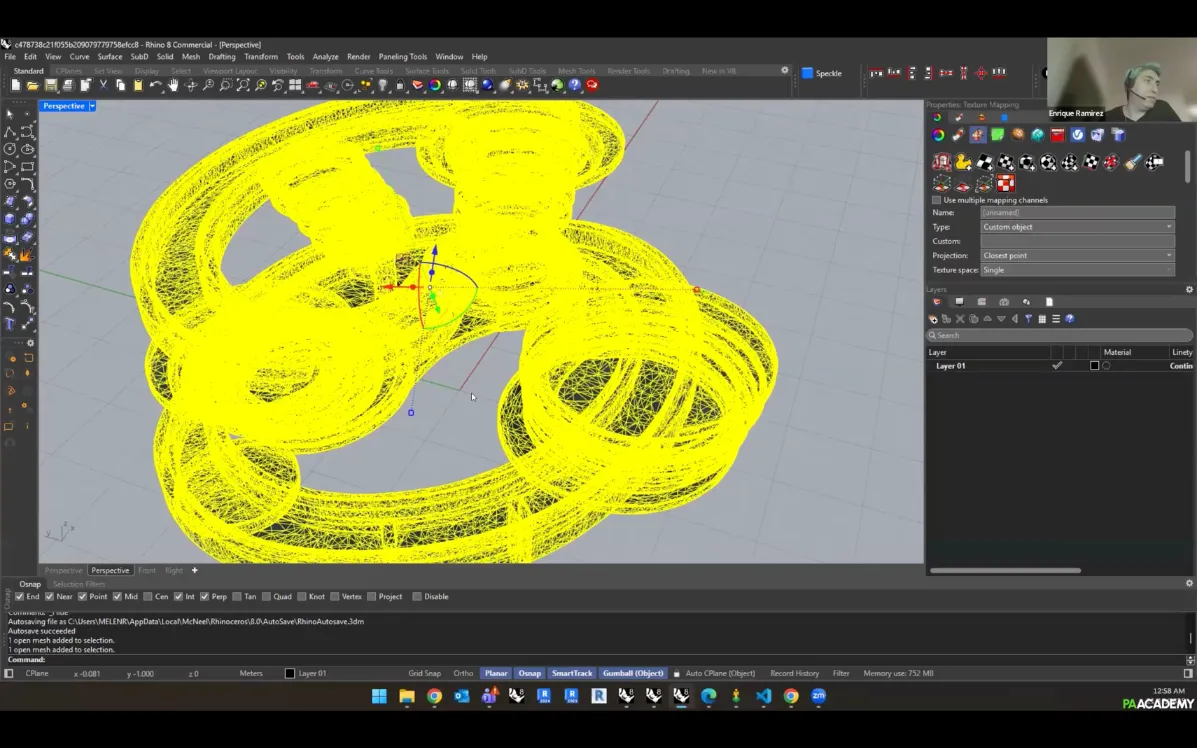The height and width of the screenshot is (748, 1197).
Task: Open the Type dropdown showing Custom object
Action: [1077, 227]
